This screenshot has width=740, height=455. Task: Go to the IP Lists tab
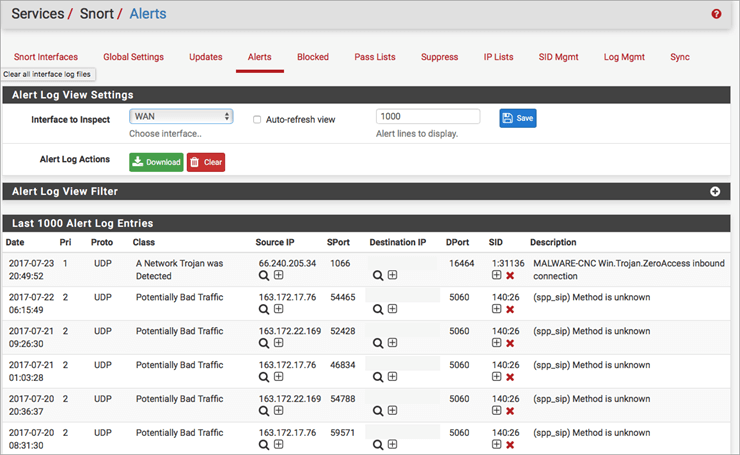coord(498,57)
